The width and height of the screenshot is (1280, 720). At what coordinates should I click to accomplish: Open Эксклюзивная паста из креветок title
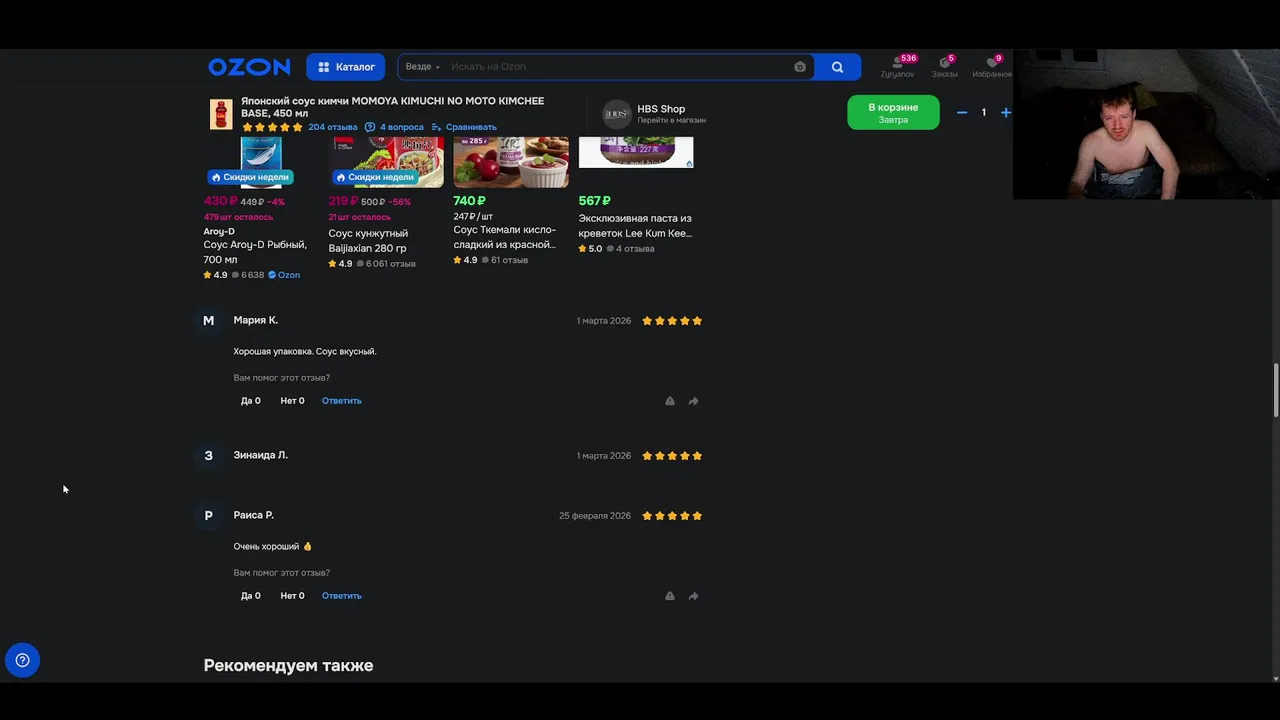click(x=635, y=225)
